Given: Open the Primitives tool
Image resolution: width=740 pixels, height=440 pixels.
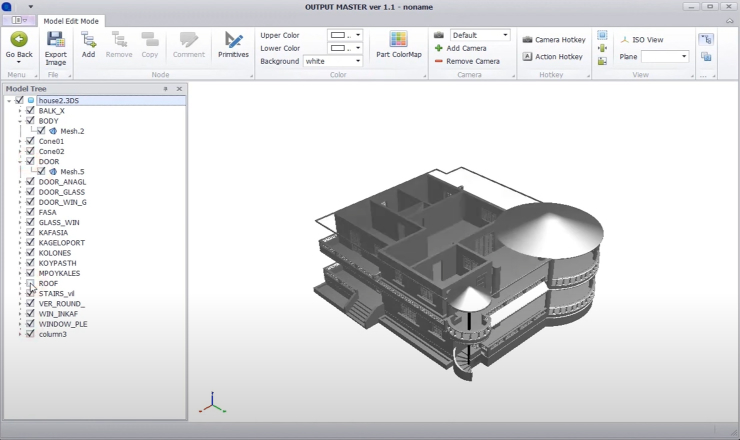Looking at the screenshot, I should pyautogui.click(x=233, y=46).
